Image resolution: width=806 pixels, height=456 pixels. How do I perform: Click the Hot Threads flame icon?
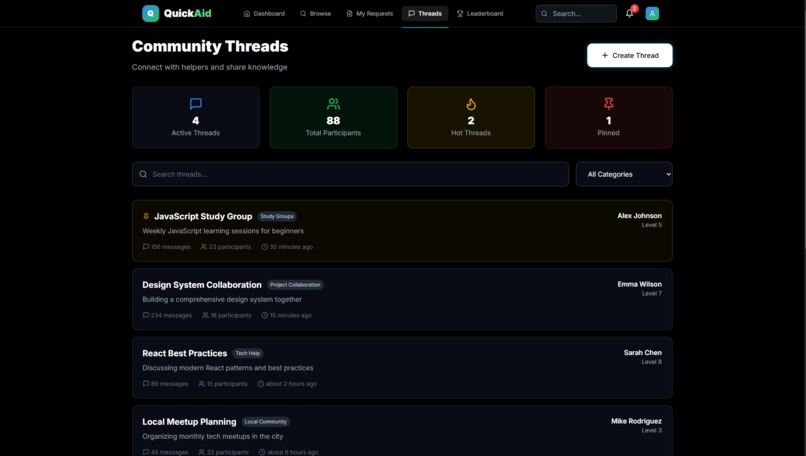pos(471,104)
